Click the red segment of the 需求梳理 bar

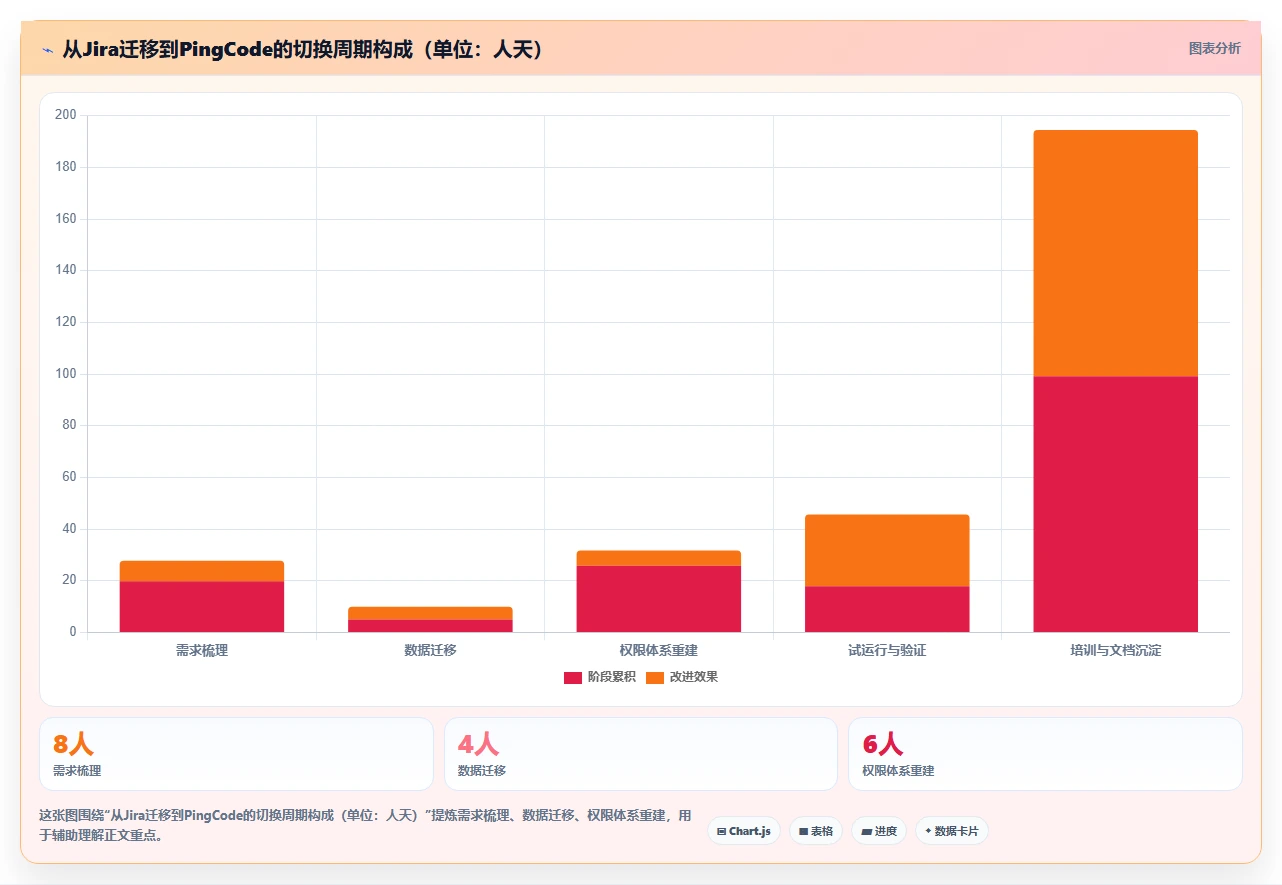pos(202,607)
